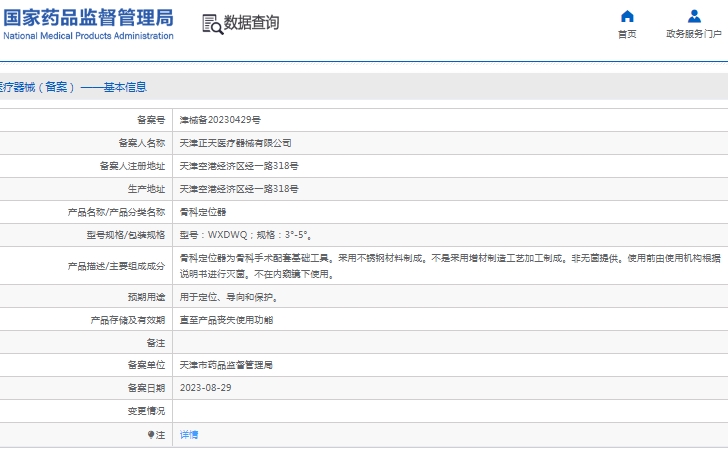Click the filing number 津械备20230429号
Viewport: 728px width, 455px height.
[220, 120]
